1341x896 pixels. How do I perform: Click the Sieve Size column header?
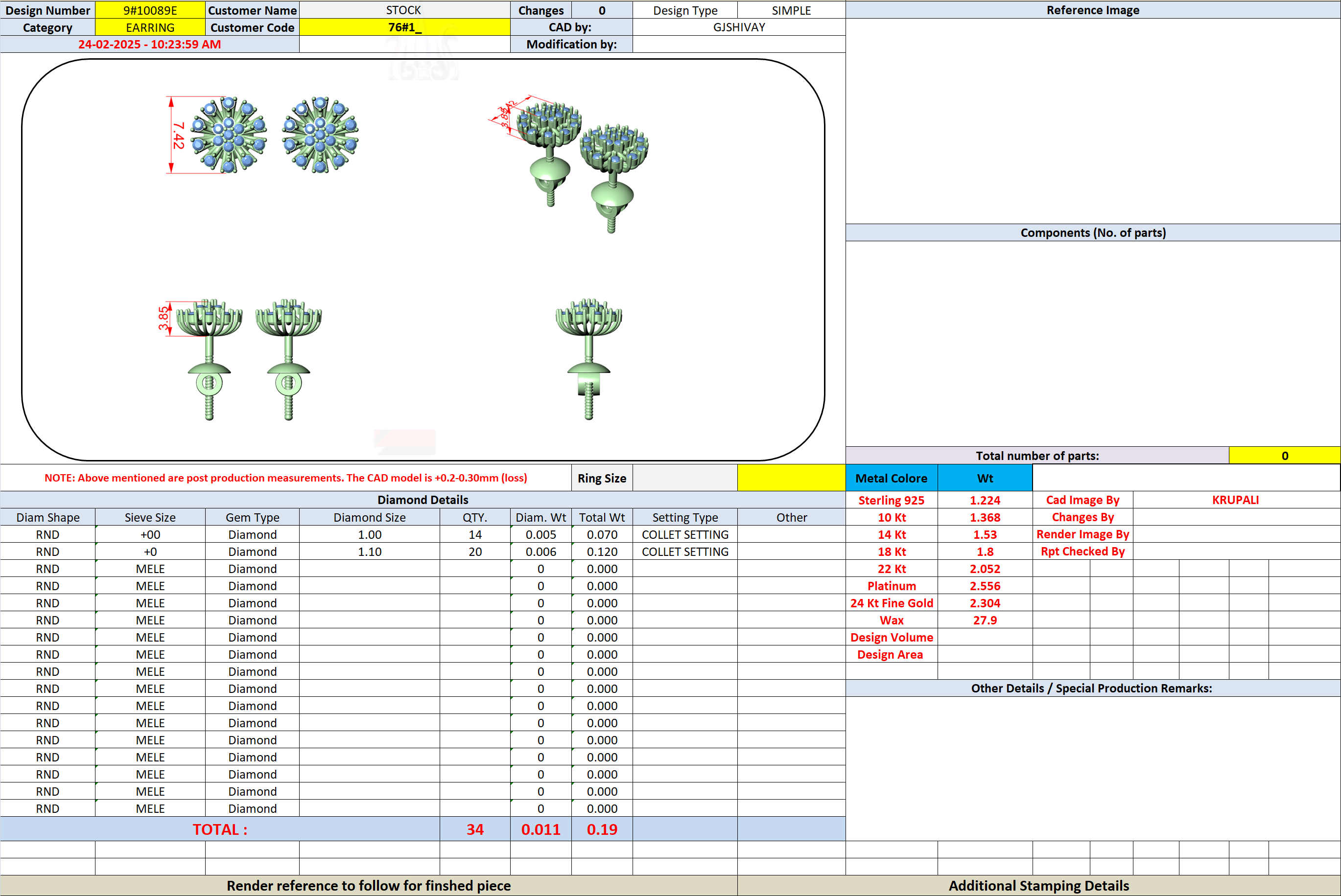[x=150, y=517]
